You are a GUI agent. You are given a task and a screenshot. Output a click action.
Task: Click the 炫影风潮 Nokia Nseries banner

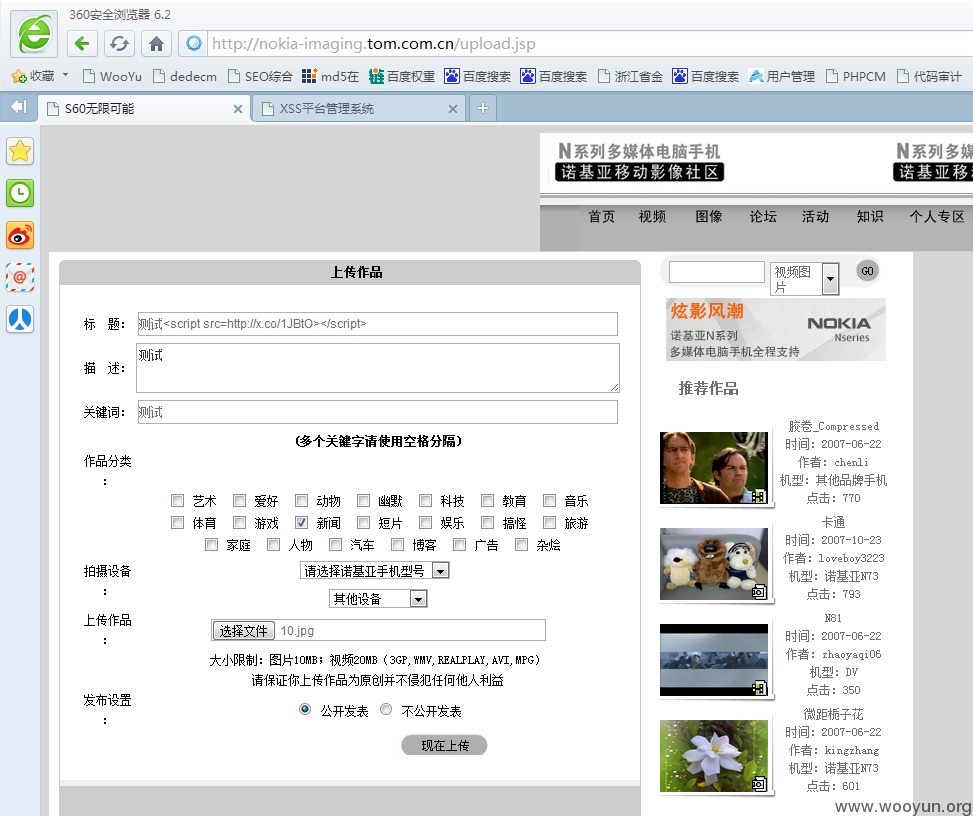tap(776, 330)
